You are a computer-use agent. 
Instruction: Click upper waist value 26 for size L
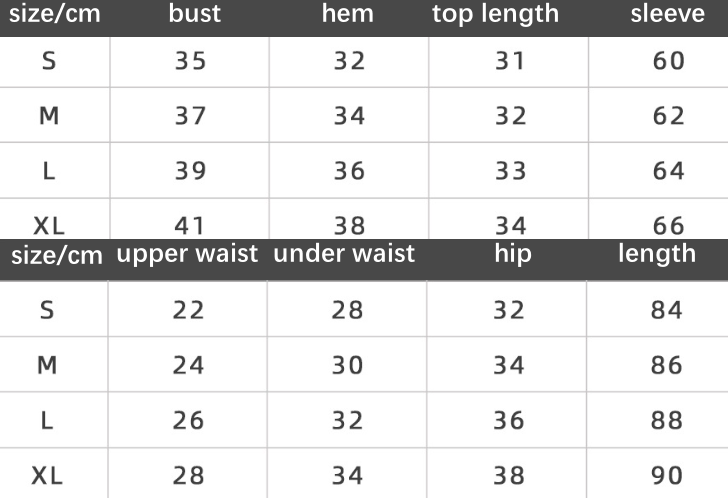188,421
